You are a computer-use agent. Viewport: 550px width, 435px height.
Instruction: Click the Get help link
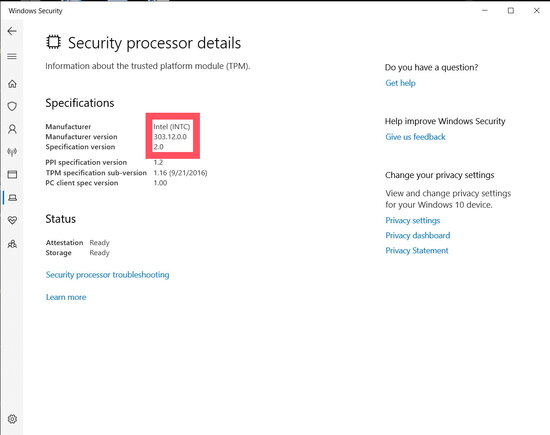[x=400, y=83]
